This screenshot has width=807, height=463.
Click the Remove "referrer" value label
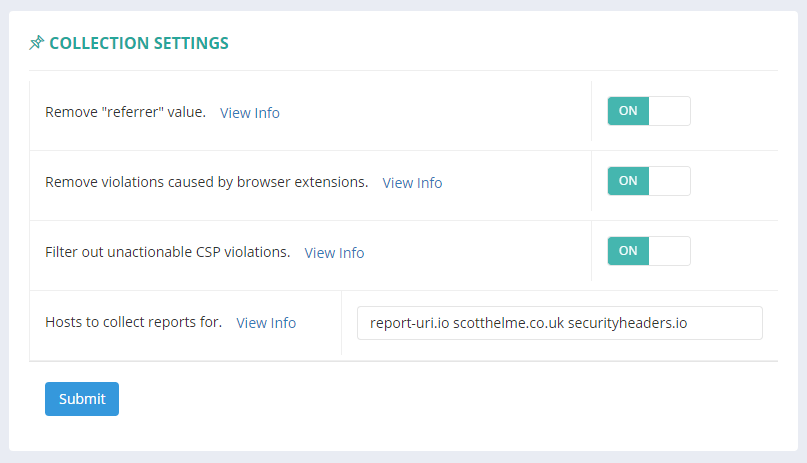point(125,112)
